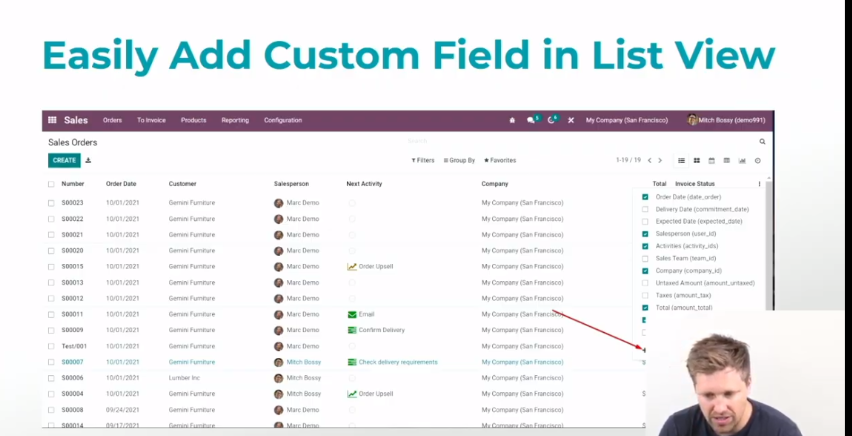Open the optional columns three-dot menu
The height and width of the screenshot is (436, 852).
[759, 184]
